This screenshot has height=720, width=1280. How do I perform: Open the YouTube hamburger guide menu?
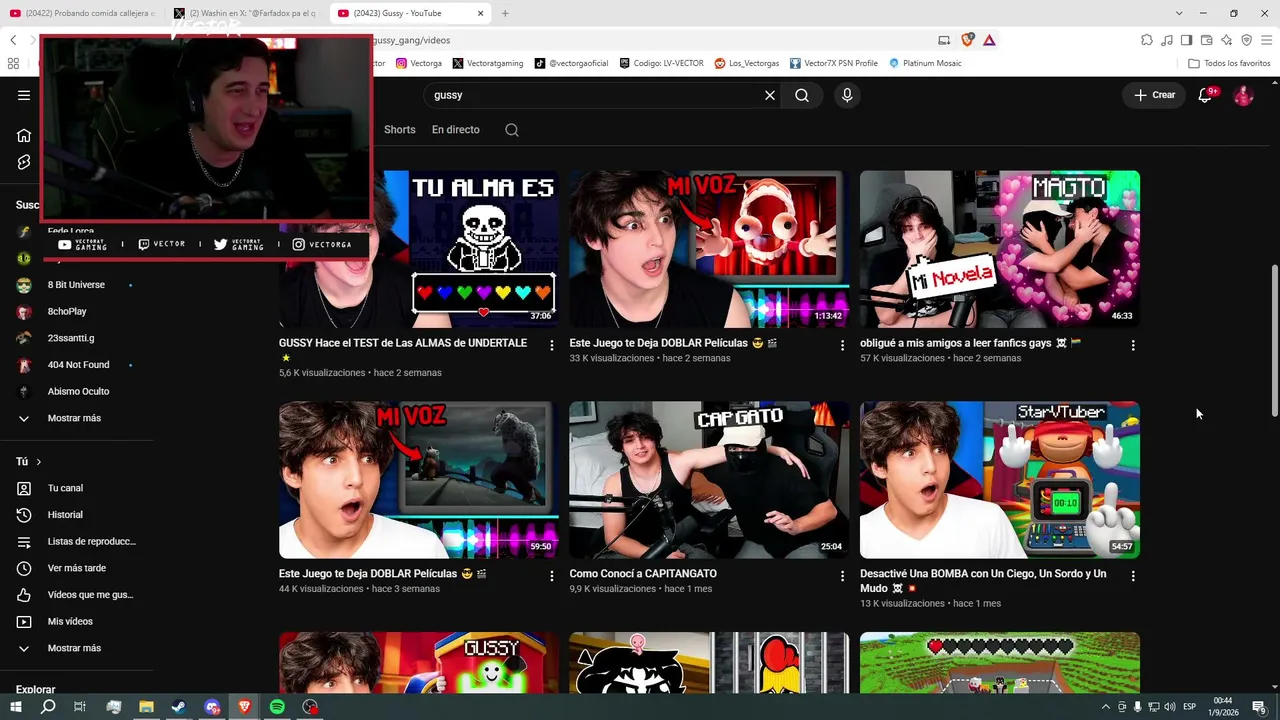tap(24, 95)
